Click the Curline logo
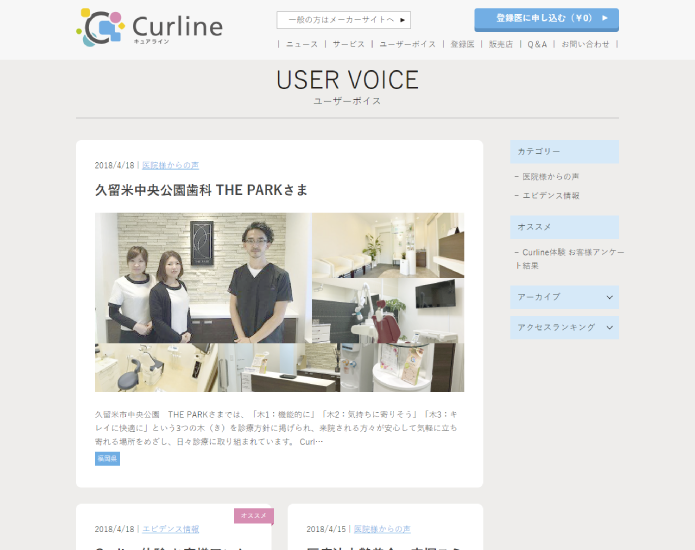695x550 pixels. click(149, 27)
